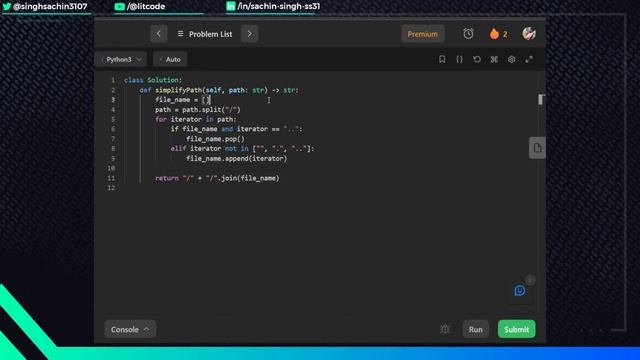
Task: Open the streak flame counter
Action: [x=498, y=34]
